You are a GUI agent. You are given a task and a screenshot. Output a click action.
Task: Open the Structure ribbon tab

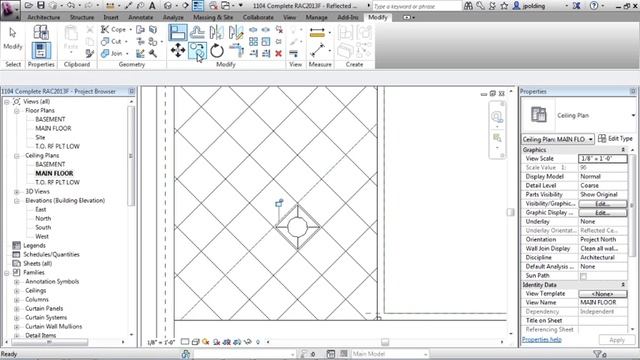tap(82, 17)
